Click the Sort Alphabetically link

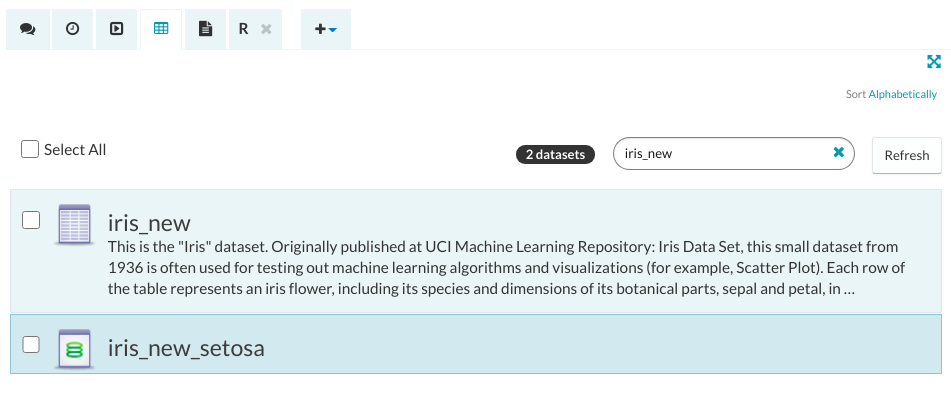tap(902, 94)
